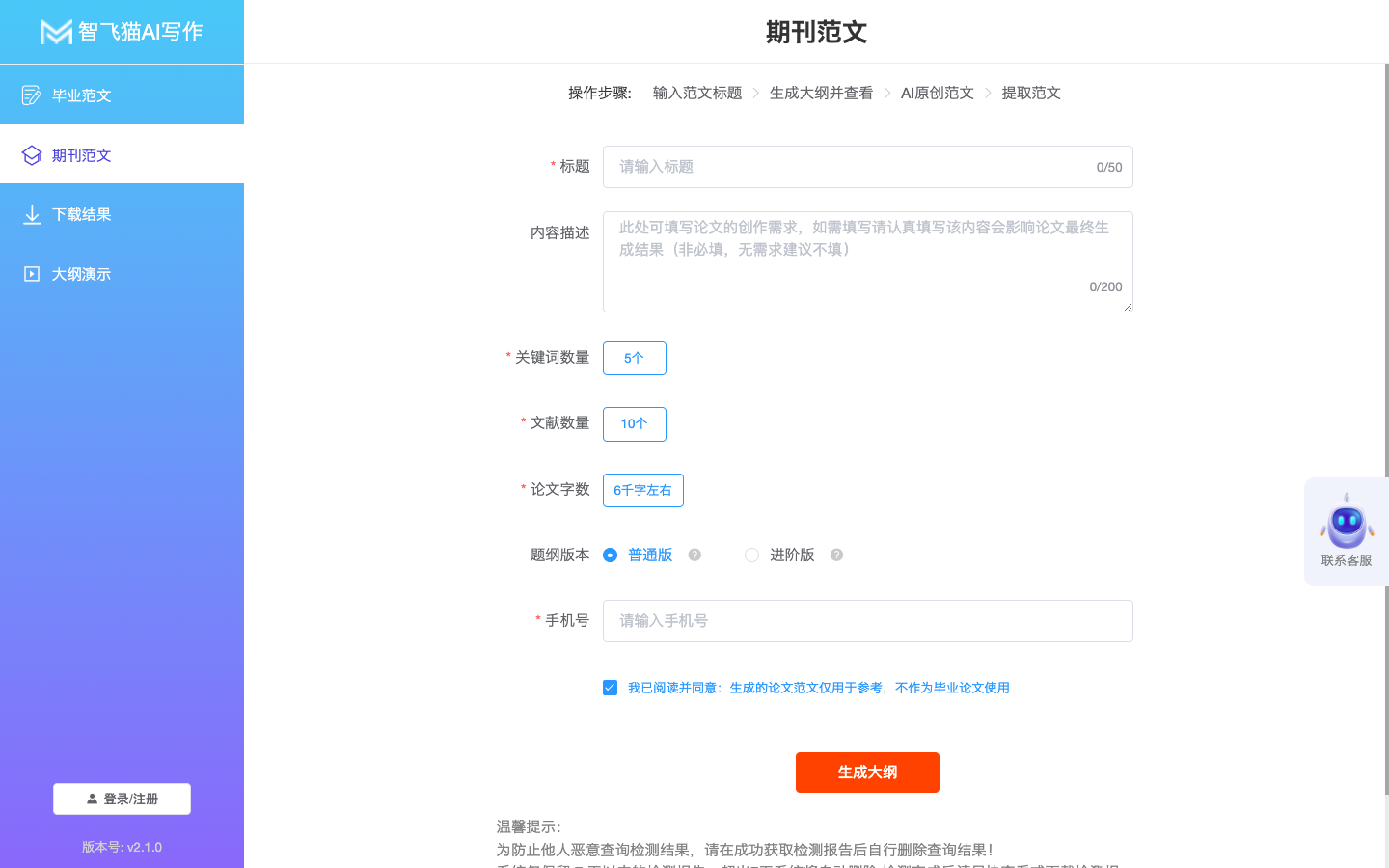Image resolution: width=1389 pixels, height=868 pixels.
Task: Click the help icon beside 普通版
Action: click(x=694, y=556)
